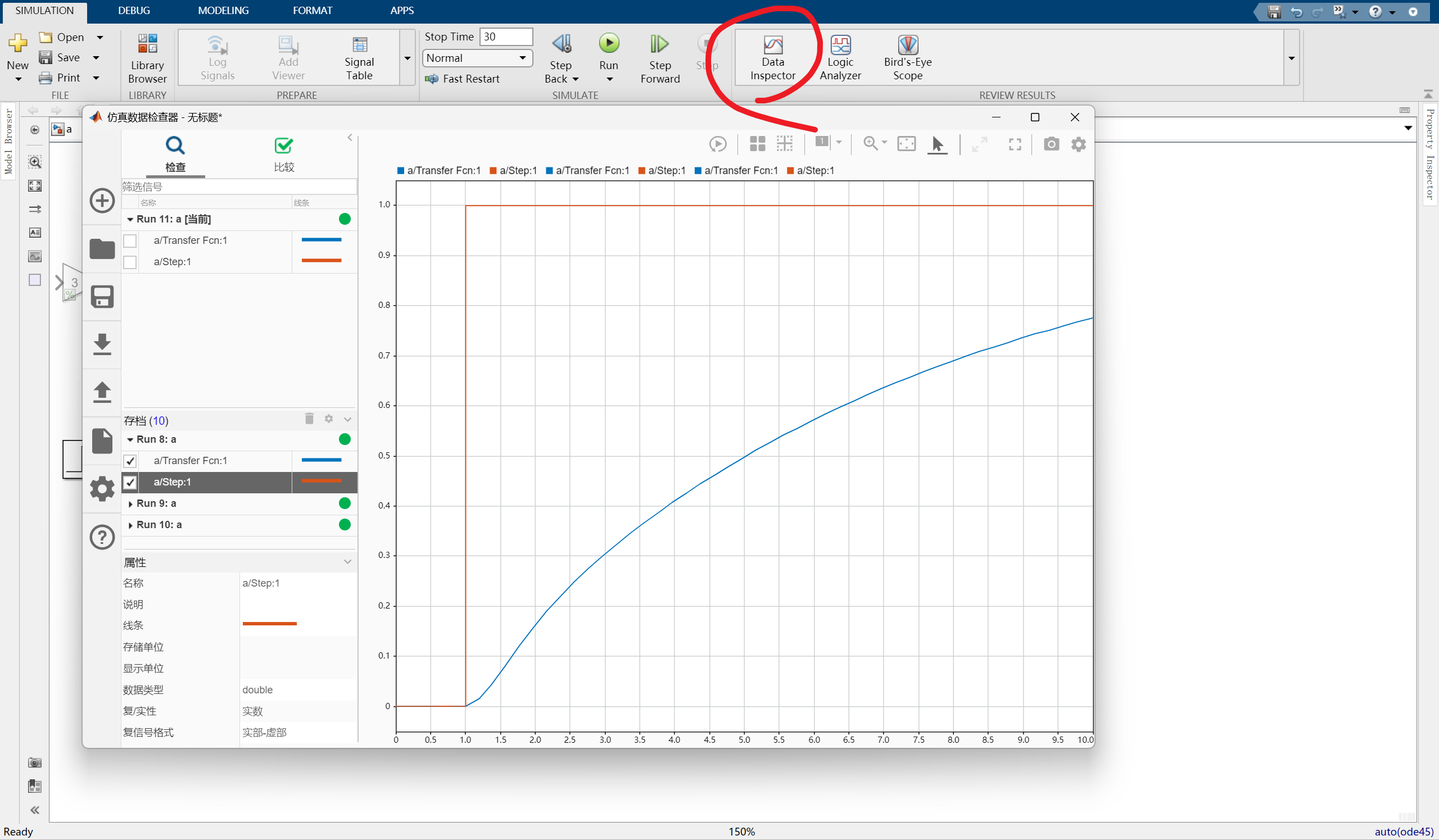The image size is (1439, 840).
Task: Delete archived runs with trash icon
Action: 310,419
